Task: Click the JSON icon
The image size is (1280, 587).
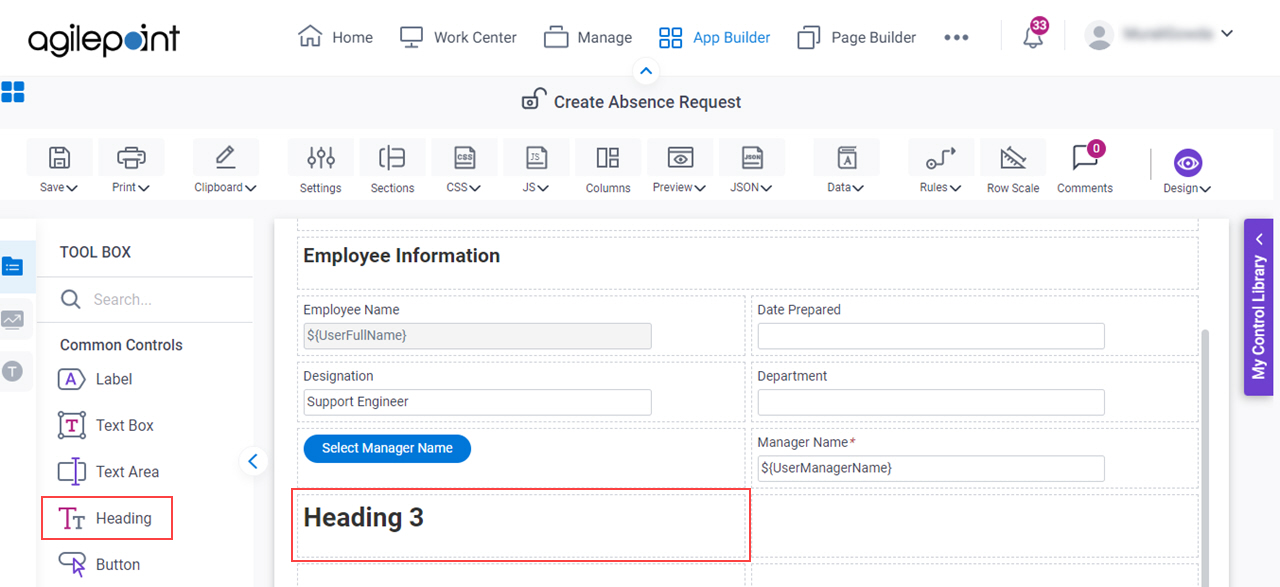Action: [752, 158]
